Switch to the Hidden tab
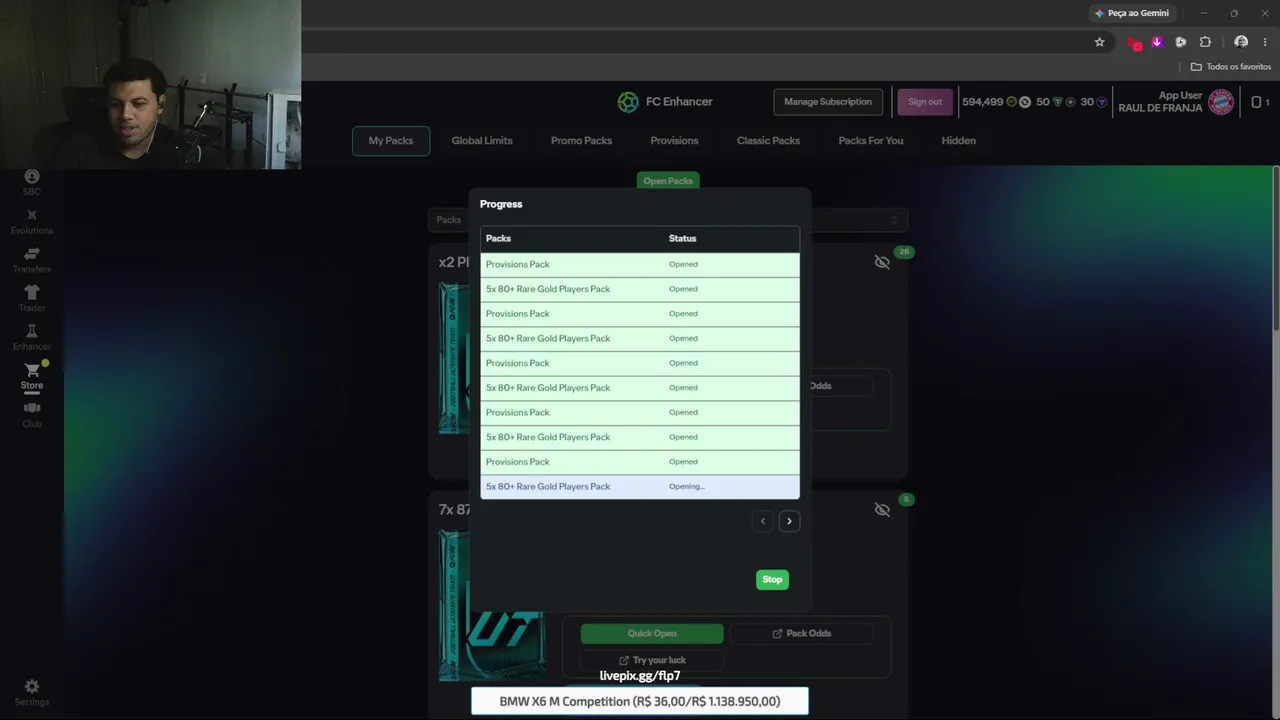 click(958, 141)
